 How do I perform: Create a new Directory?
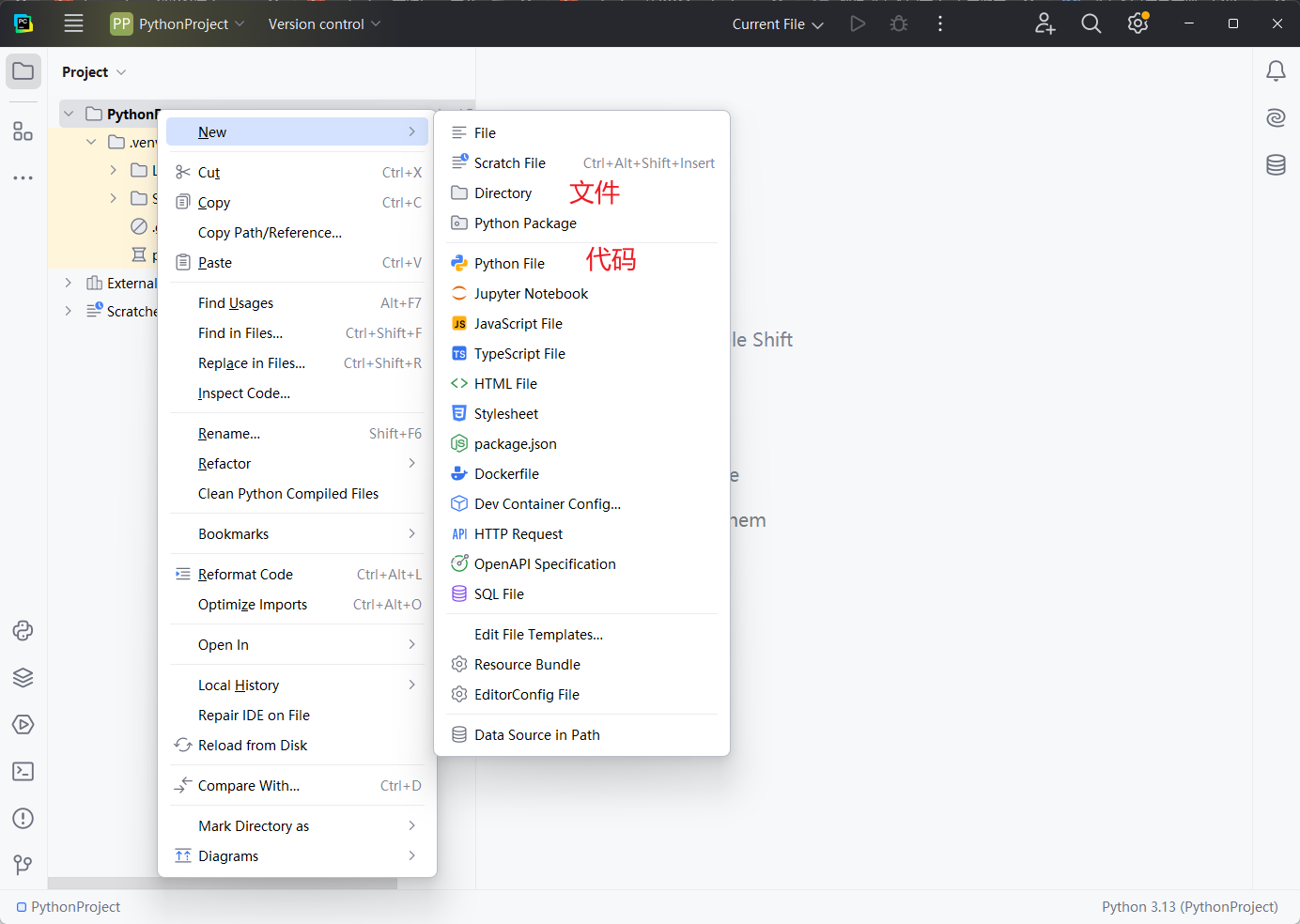point(582,193)
